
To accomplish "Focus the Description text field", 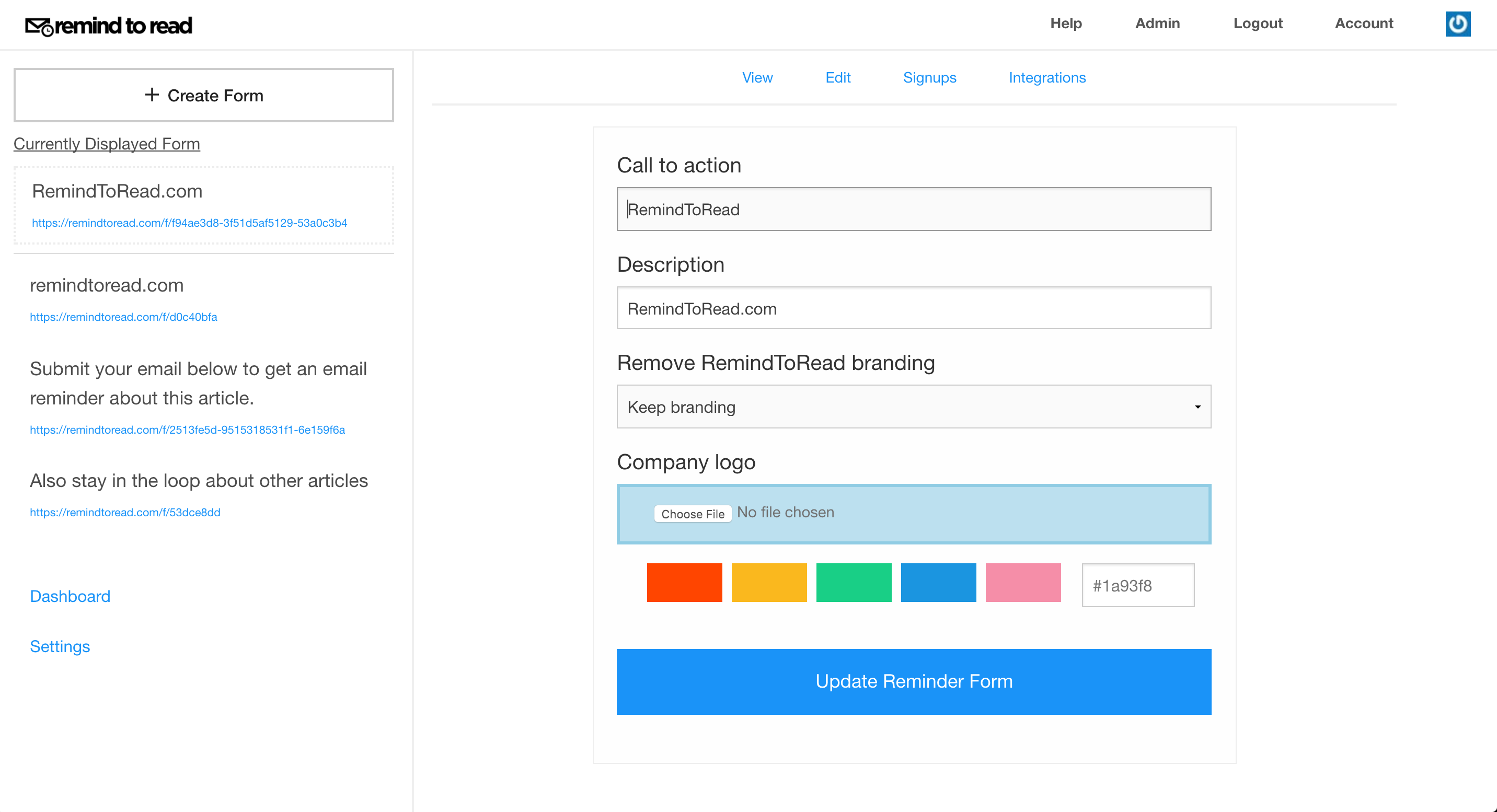I will [x=914, y=308].
